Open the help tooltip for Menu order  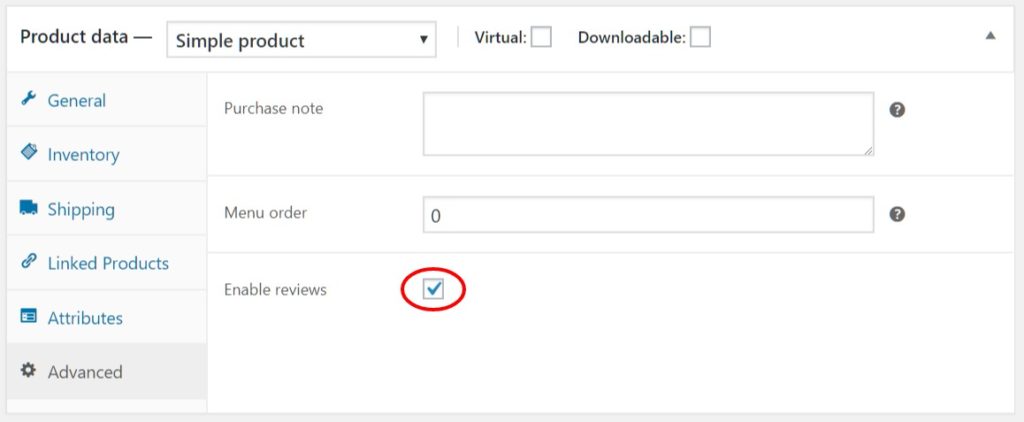[897, 214]
